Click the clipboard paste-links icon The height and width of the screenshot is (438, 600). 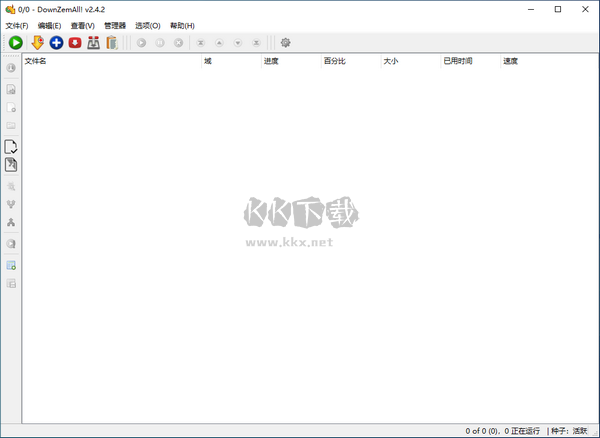pos(112,43)
